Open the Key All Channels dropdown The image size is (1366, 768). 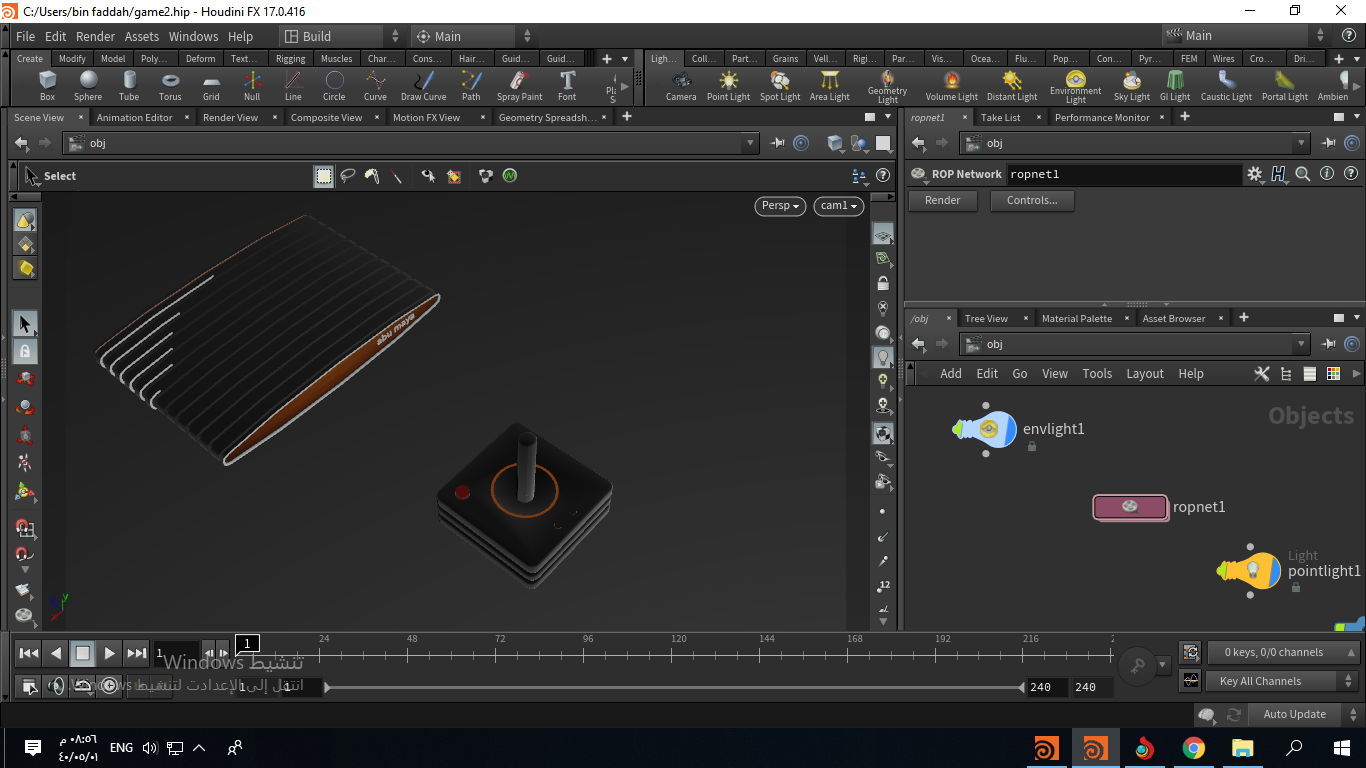click(x=1283, y=681)
